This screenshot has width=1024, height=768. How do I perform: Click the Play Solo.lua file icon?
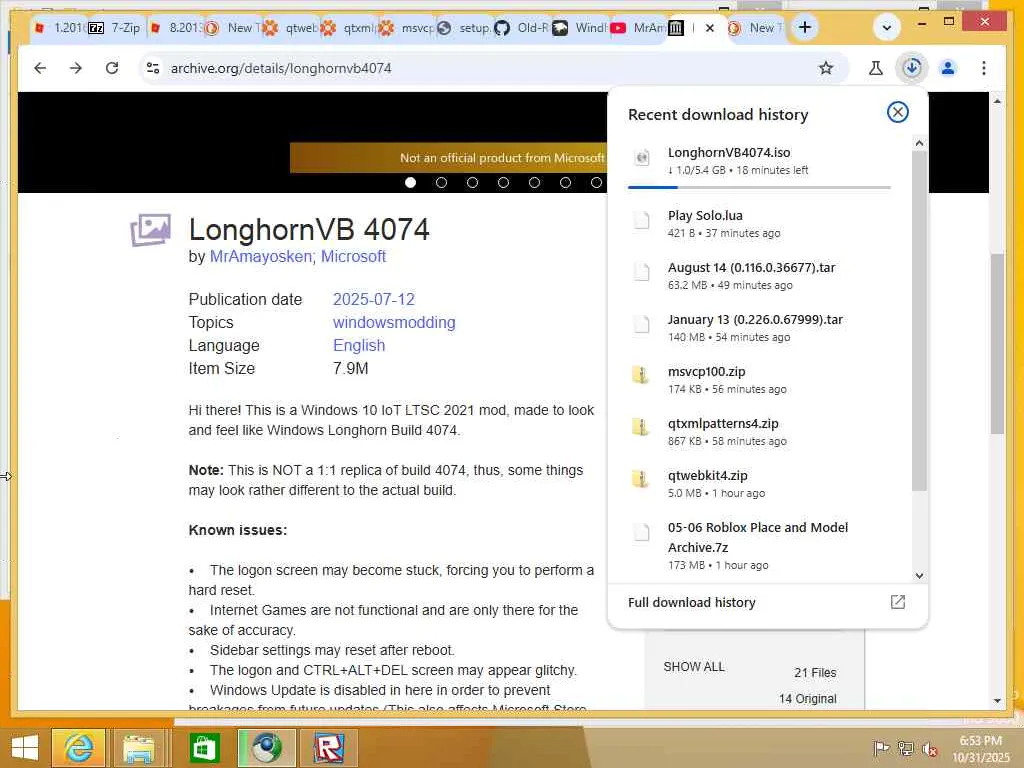tap(642, 219)
